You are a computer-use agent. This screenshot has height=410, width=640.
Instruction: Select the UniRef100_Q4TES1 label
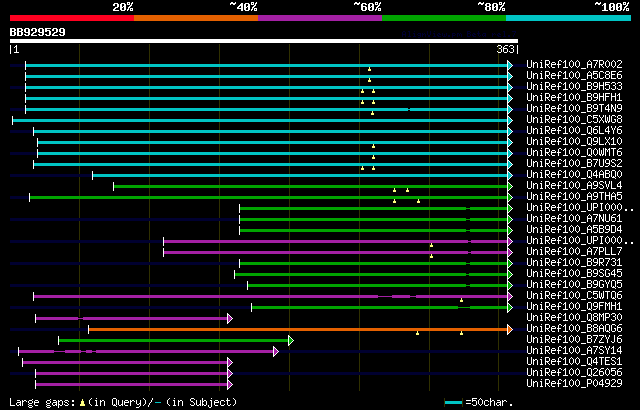click(574, 361)
